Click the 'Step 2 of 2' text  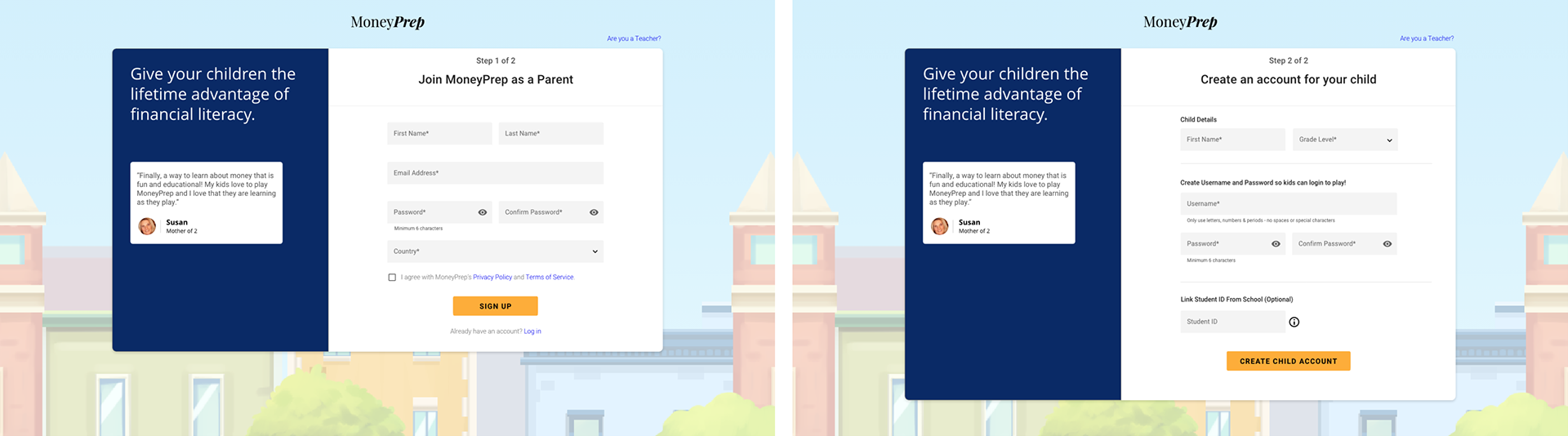(x=1289, y=61)
